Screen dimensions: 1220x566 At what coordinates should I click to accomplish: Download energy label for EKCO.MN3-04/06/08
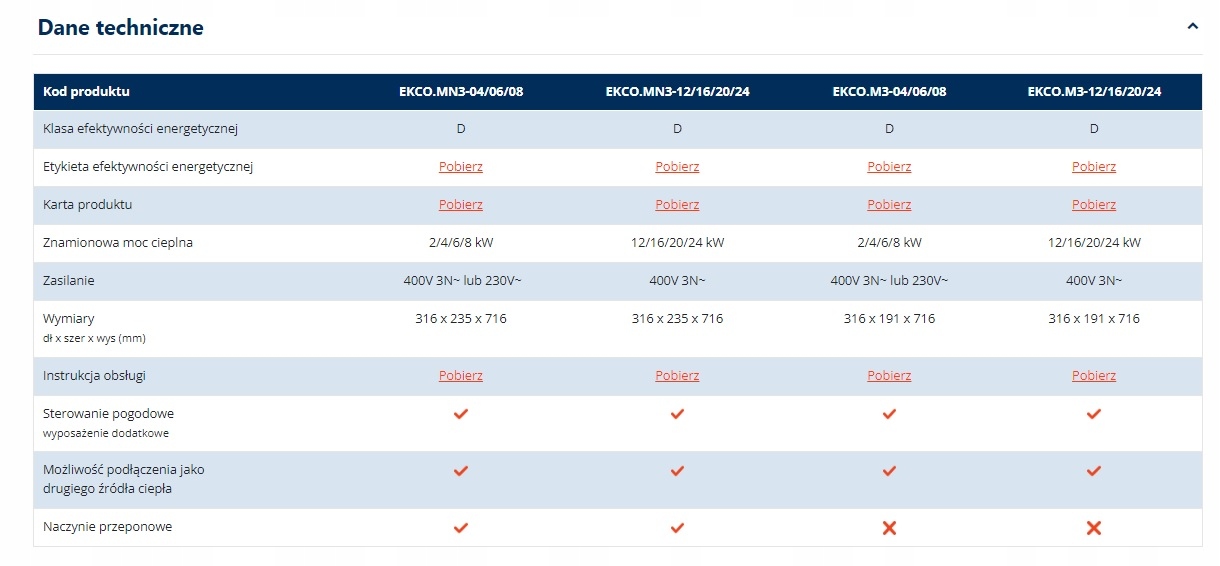(461, 167)
